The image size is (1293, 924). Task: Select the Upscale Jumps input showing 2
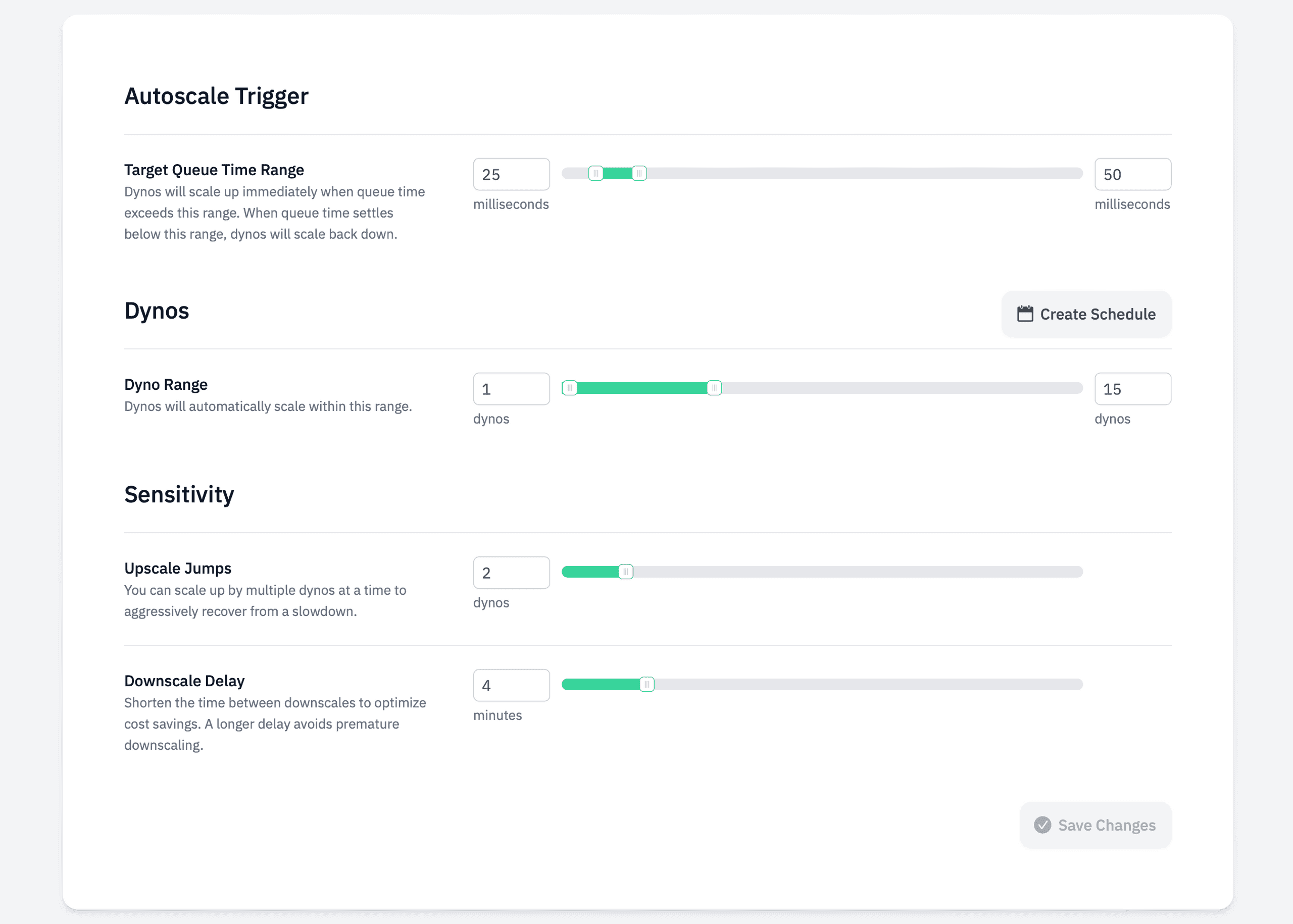tap(511, 573)
